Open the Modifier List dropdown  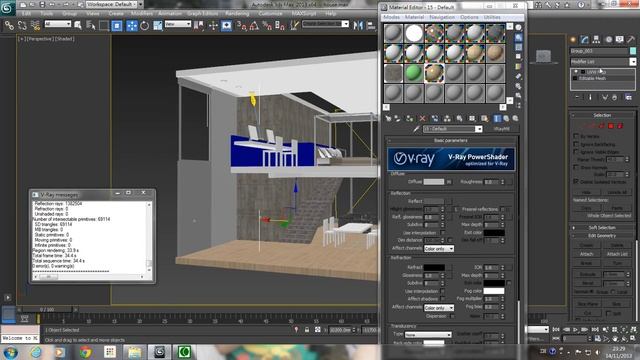click(x=603, y=62)
